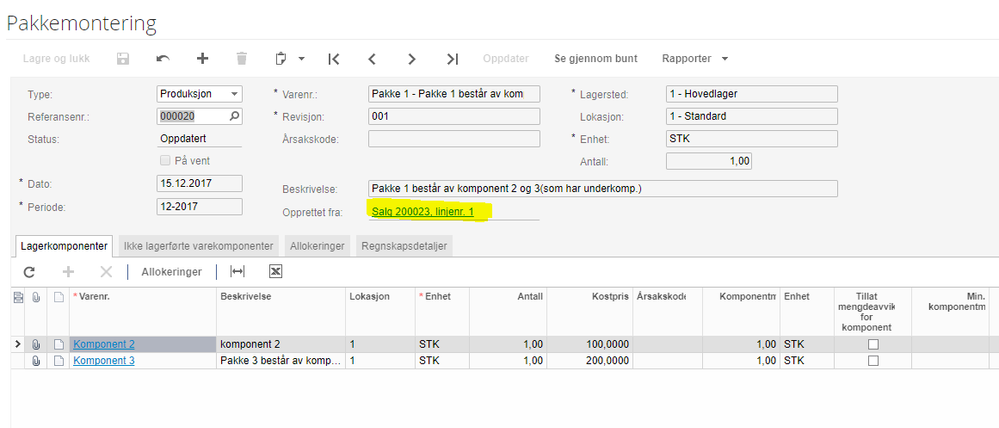The height and width of the screenshot is (428, 999).
Task: Click the 100,0000 cost cell
Action: (x=590, y=345)
